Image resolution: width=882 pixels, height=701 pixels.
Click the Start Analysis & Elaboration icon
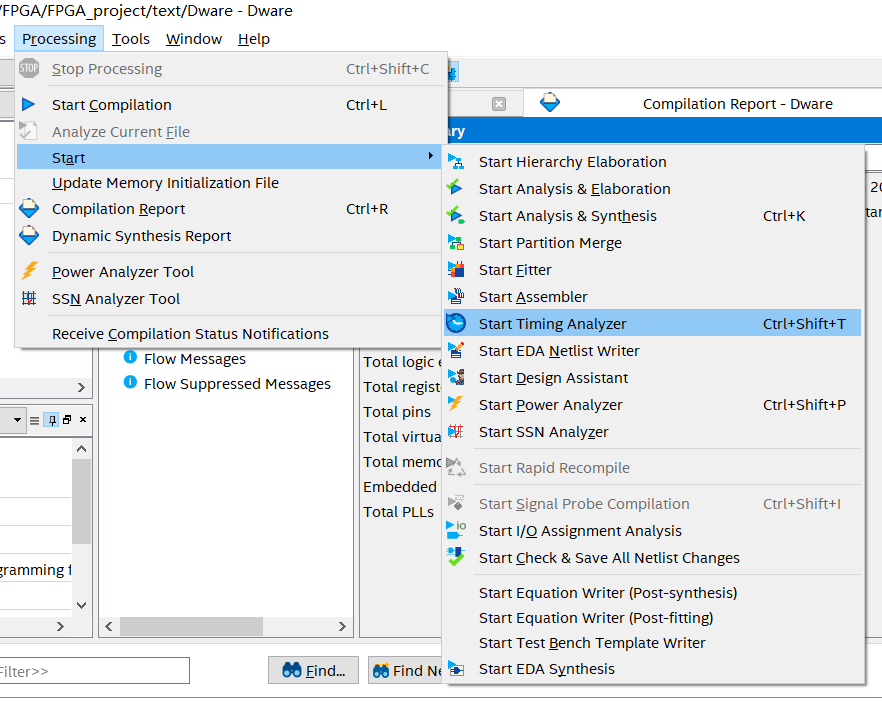(x=456, y=188)
